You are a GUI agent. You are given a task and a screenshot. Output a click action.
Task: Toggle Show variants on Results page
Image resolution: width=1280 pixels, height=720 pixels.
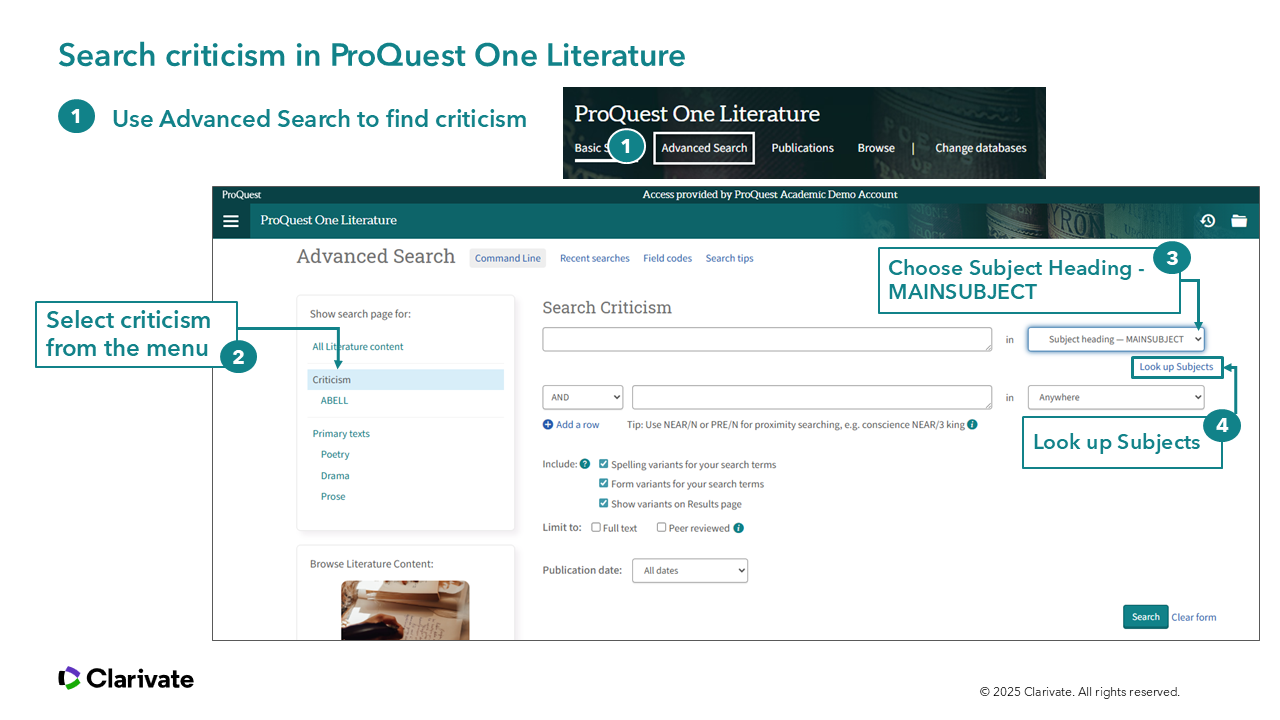603,503
